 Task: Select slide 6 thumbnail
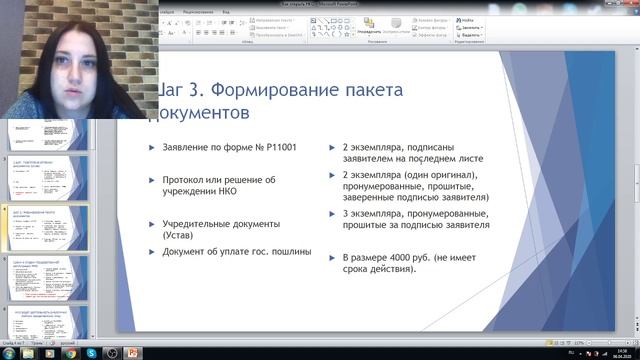[x=48, y=322]
